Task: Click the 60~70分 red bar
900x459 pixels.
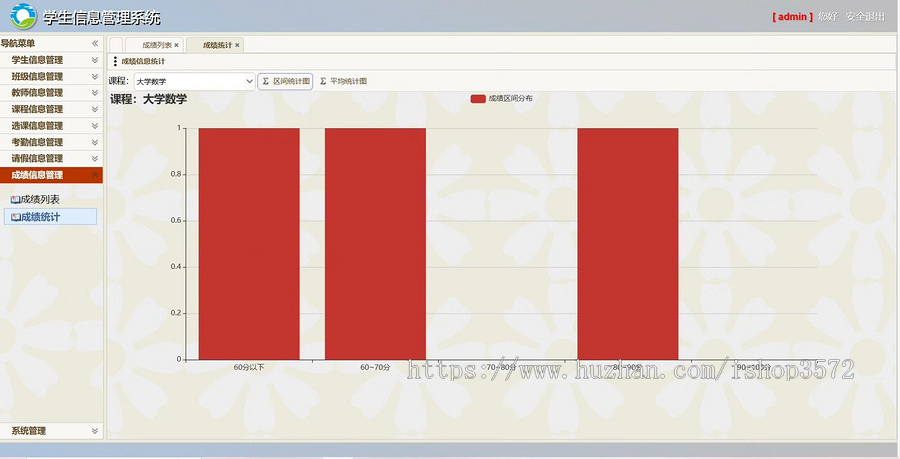Action: (375, 244)
